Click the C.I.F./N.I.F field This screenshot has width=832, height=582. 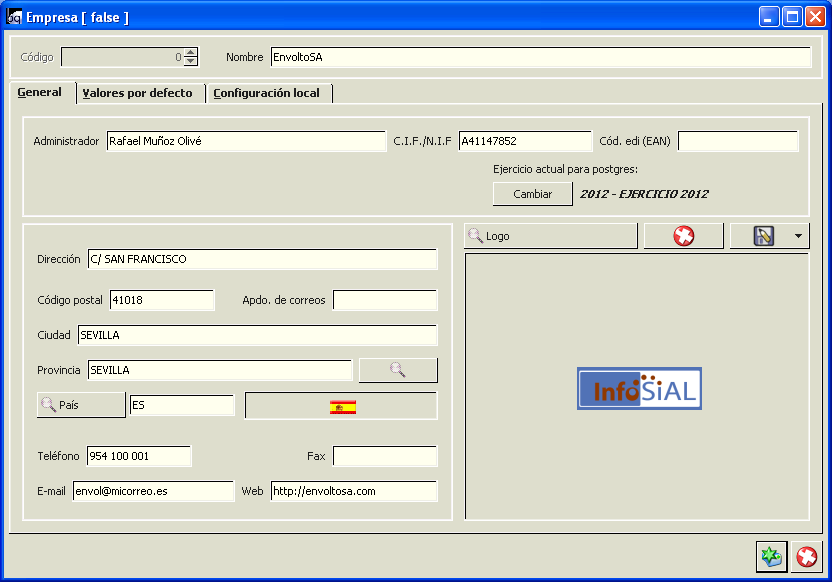pos(525,141)
